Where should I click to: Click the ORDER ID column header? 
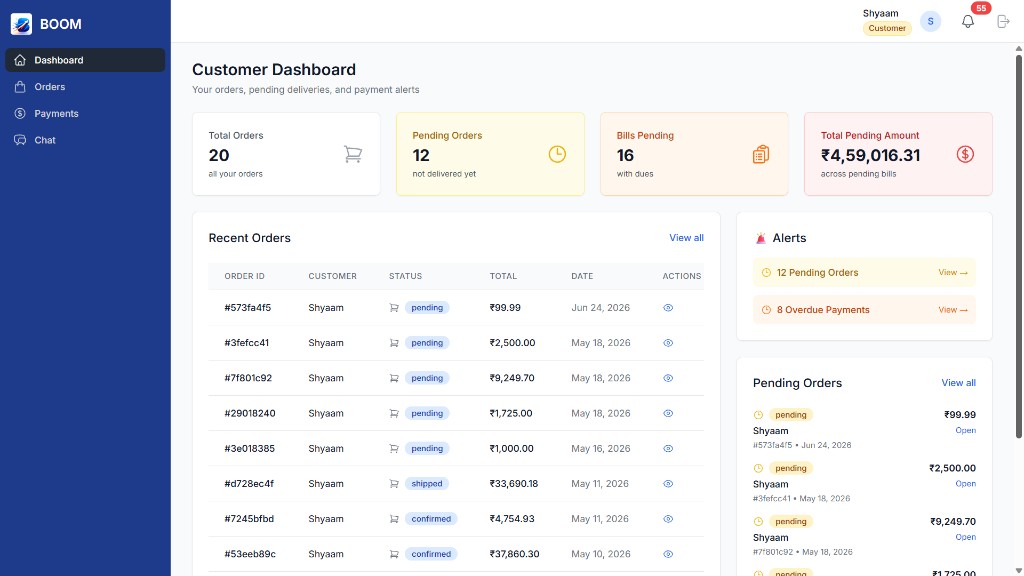point(244,276)
